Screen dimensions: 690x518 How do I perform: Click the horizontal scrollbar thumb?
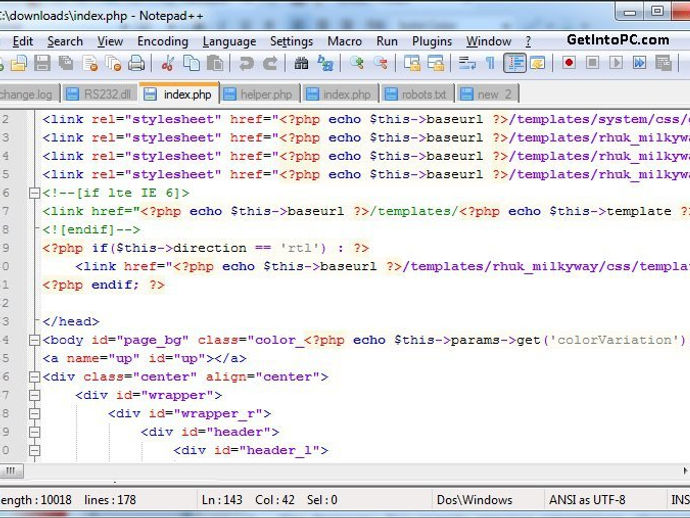pos(11,471)
